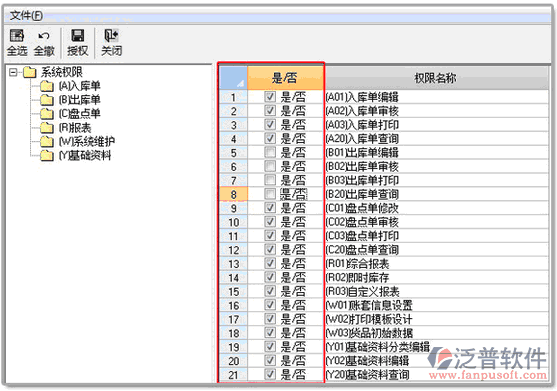Click the 全选 select-all toolbar icon
Image resolution: width=557 pixels, height=391 pixels.
[x=17, y=36]
